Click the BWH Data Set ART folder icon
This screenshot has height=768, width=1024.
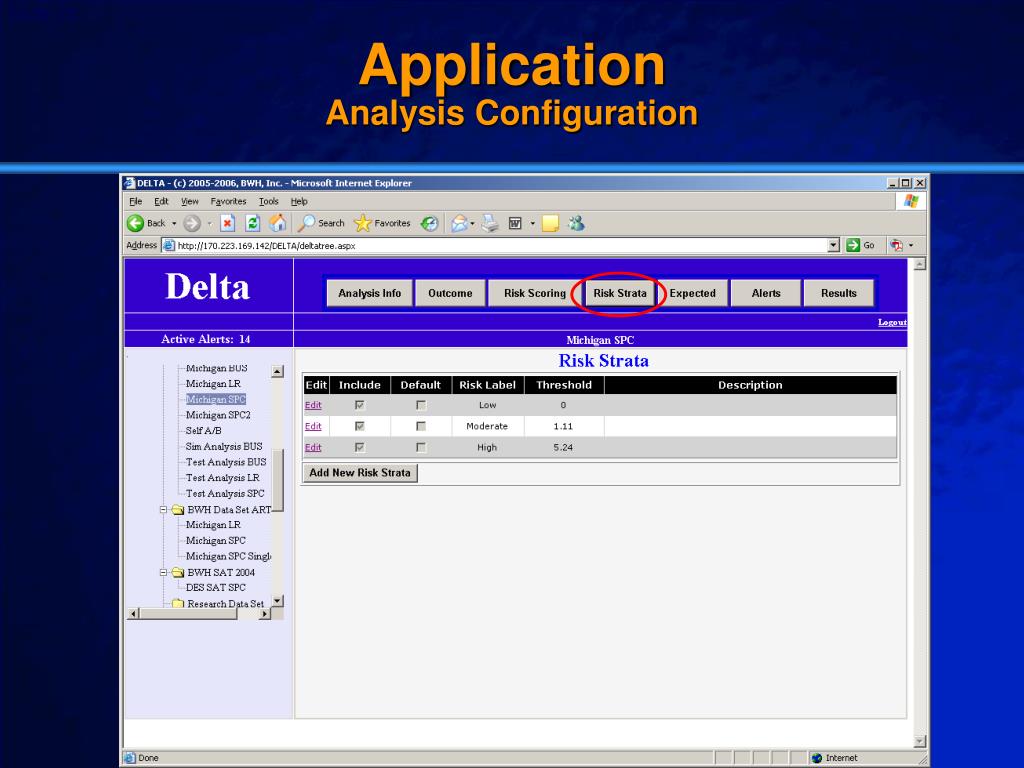point(178,509)
